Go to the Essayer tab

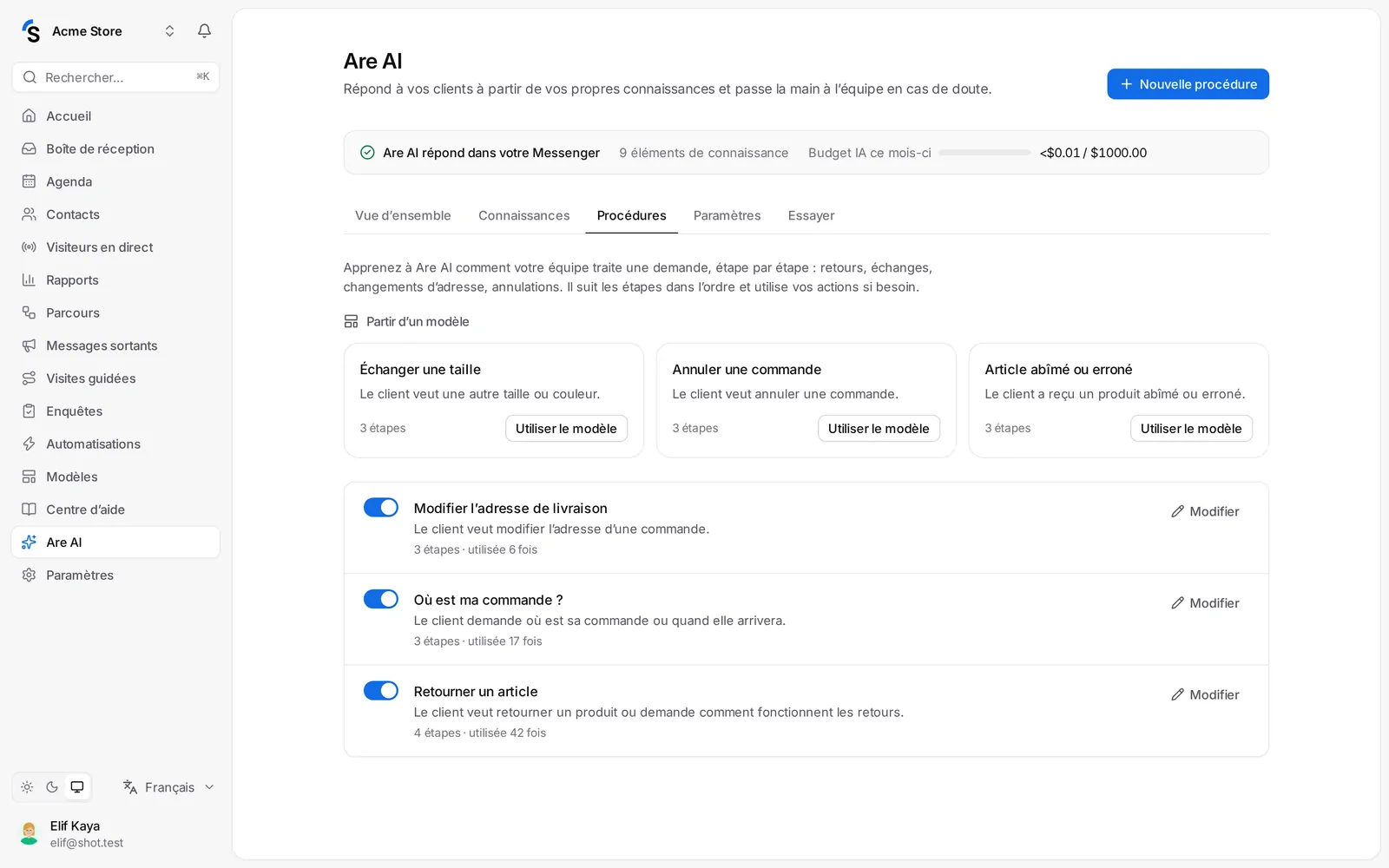pos(811,215)
